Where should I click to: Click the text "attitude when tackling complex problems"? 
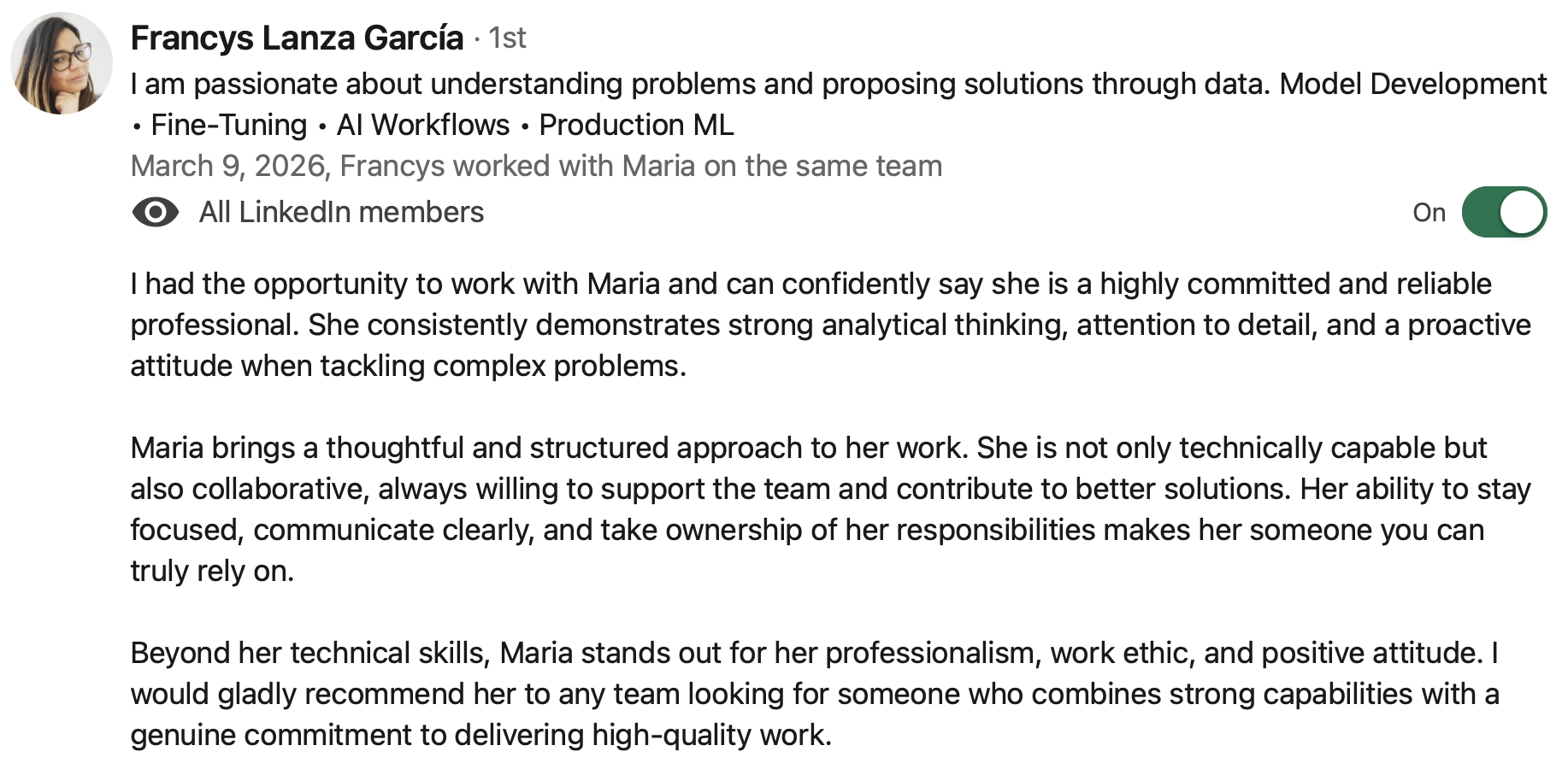point(407,366)
